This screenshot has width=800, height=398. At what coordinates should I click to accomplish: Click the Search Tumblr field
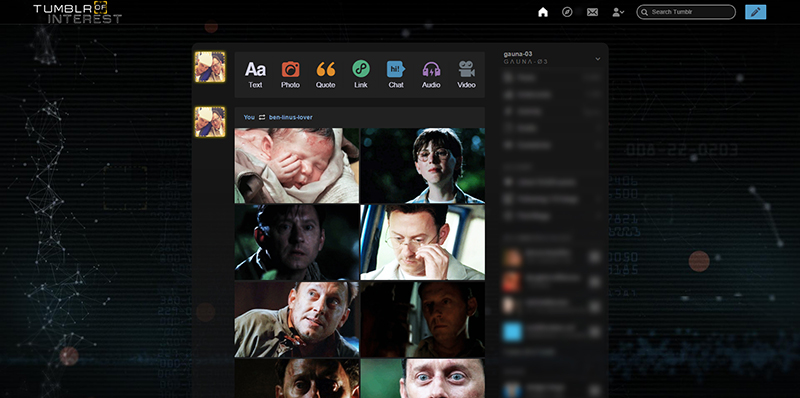(x=686, y=12)
